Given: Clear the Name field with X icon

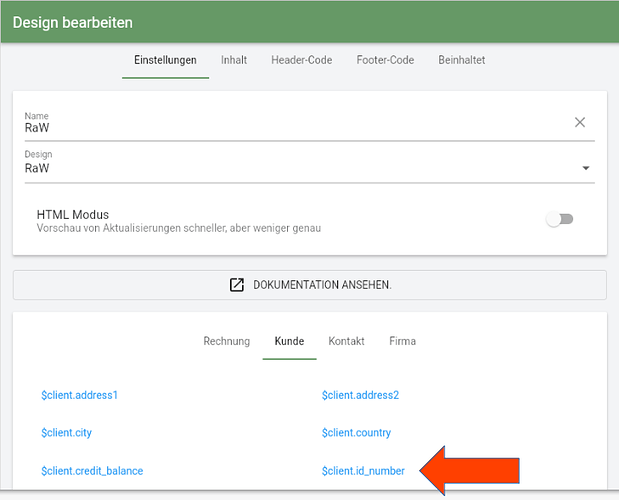Looking at the screenshot, I should [580, 122].
